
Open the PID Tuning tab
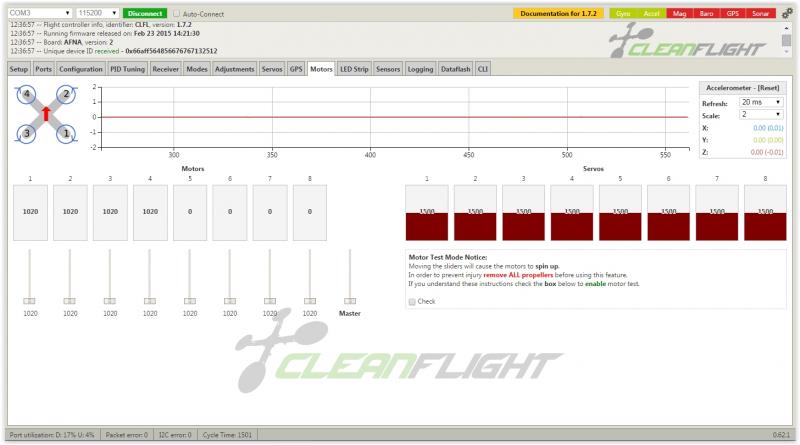pyautogui.click(x=128, y=69)
